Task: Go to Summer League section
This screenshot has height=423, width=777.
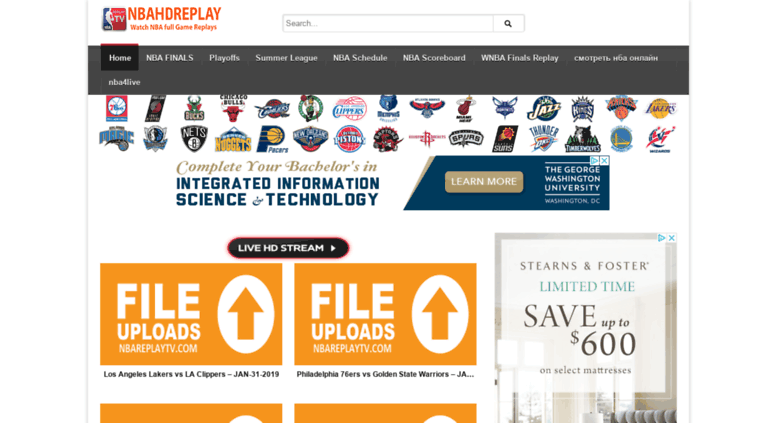Action: click(286, 58)
